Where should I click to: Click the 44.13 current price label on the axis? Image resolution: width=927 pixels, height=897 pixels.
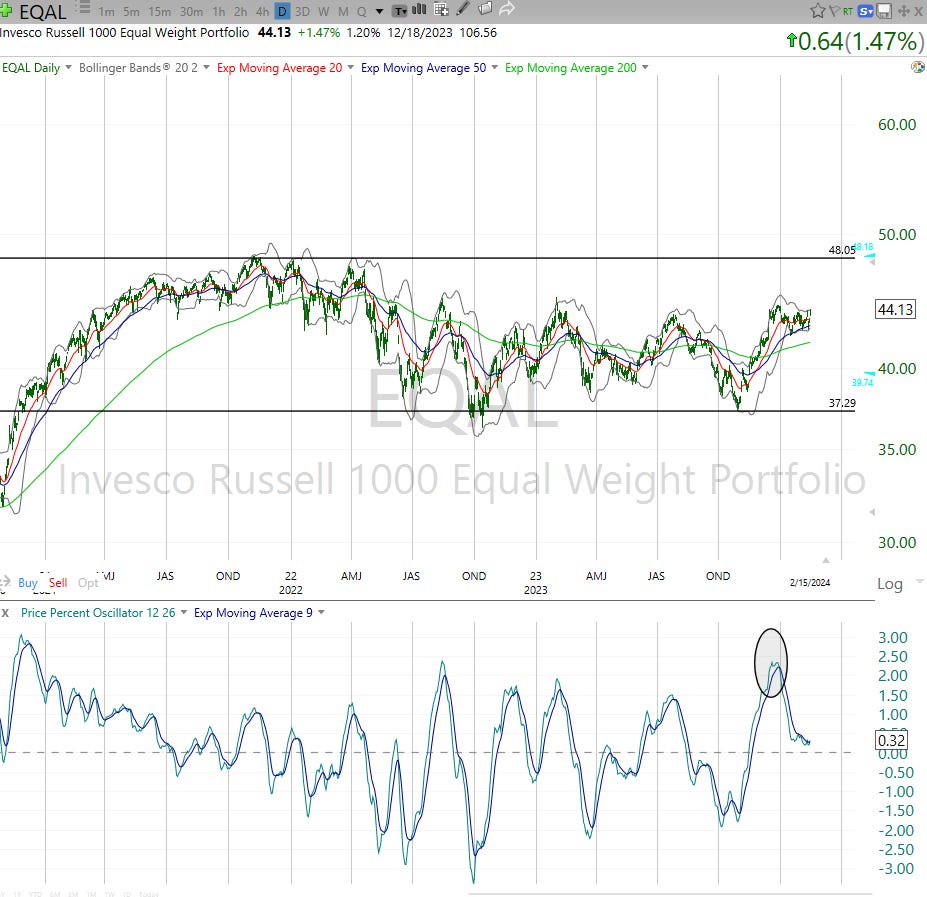(896, 309)
